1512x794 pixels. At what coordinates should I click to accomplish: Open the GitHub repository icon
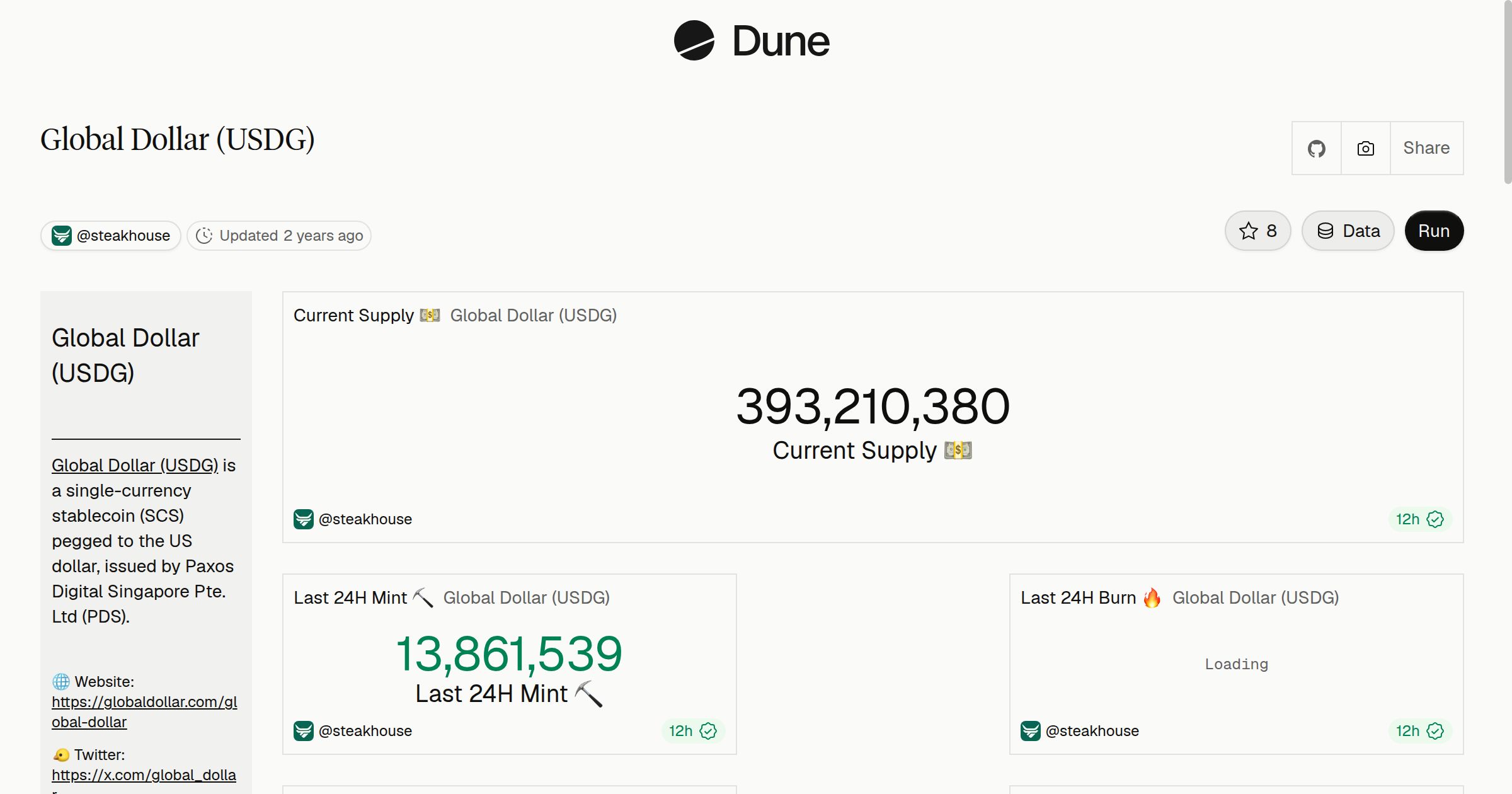click(x=1317, y=148)
